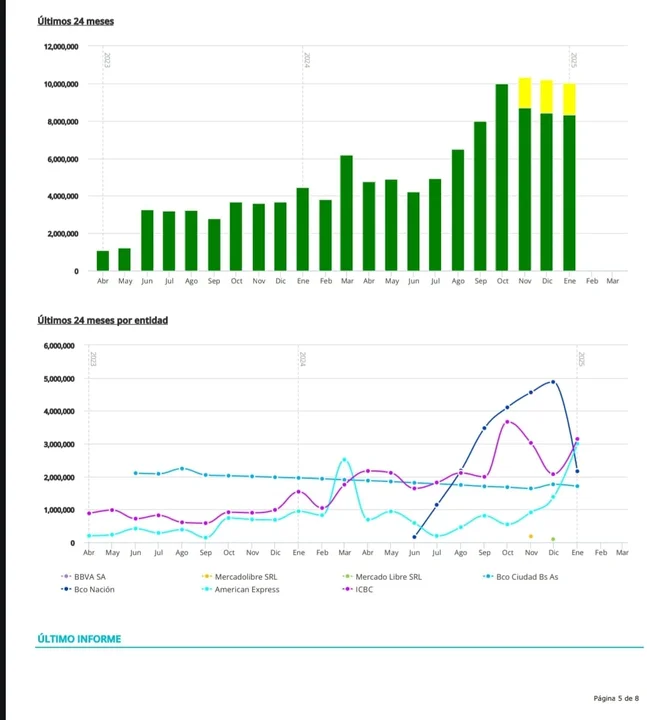Click the Mercadolibre SRL yellow legend marker
Viewport: 647px width, 720px height.
coord(207,577)
